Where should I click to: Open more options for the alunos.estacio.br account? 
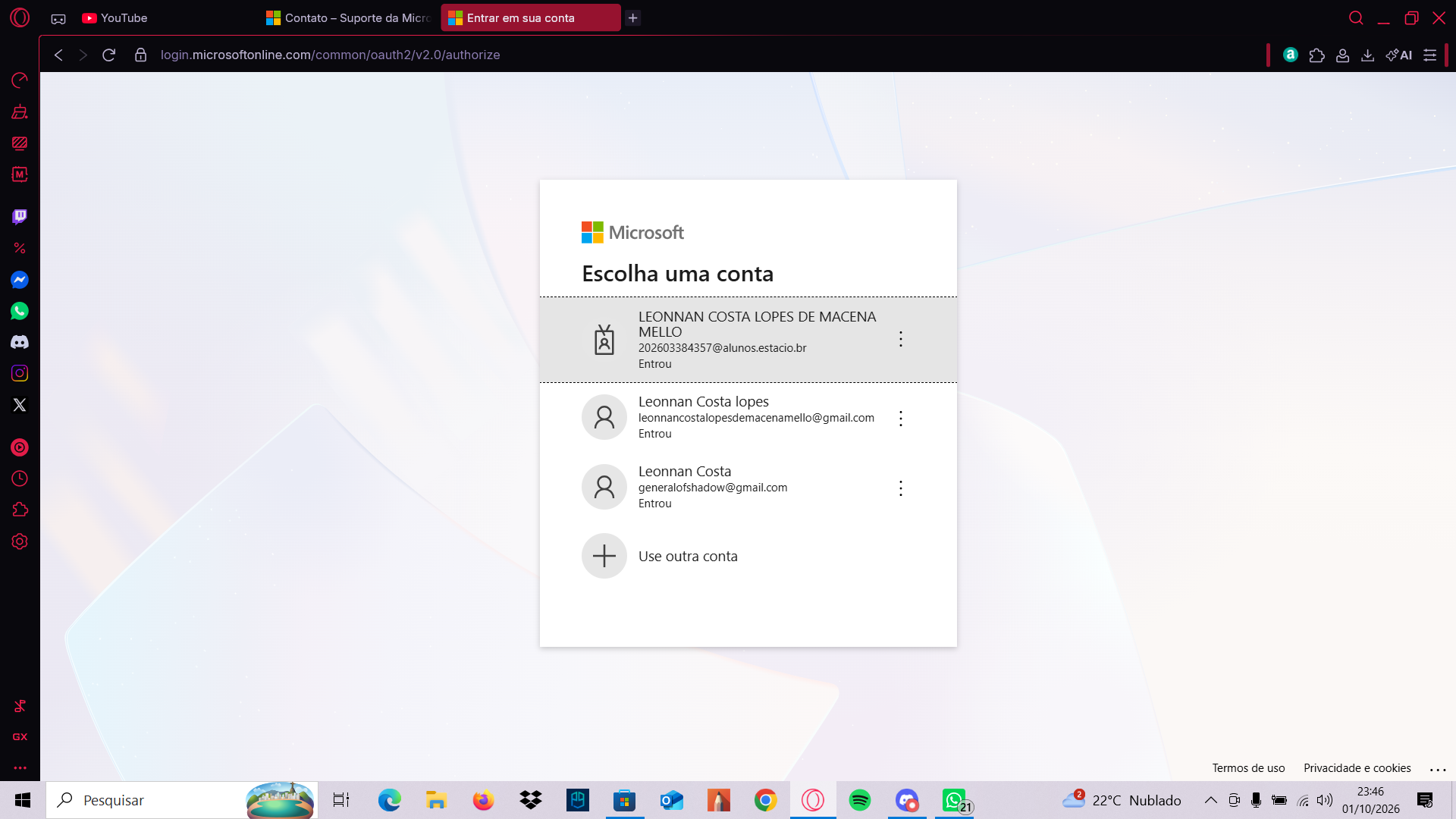click(x=901, y=339)
